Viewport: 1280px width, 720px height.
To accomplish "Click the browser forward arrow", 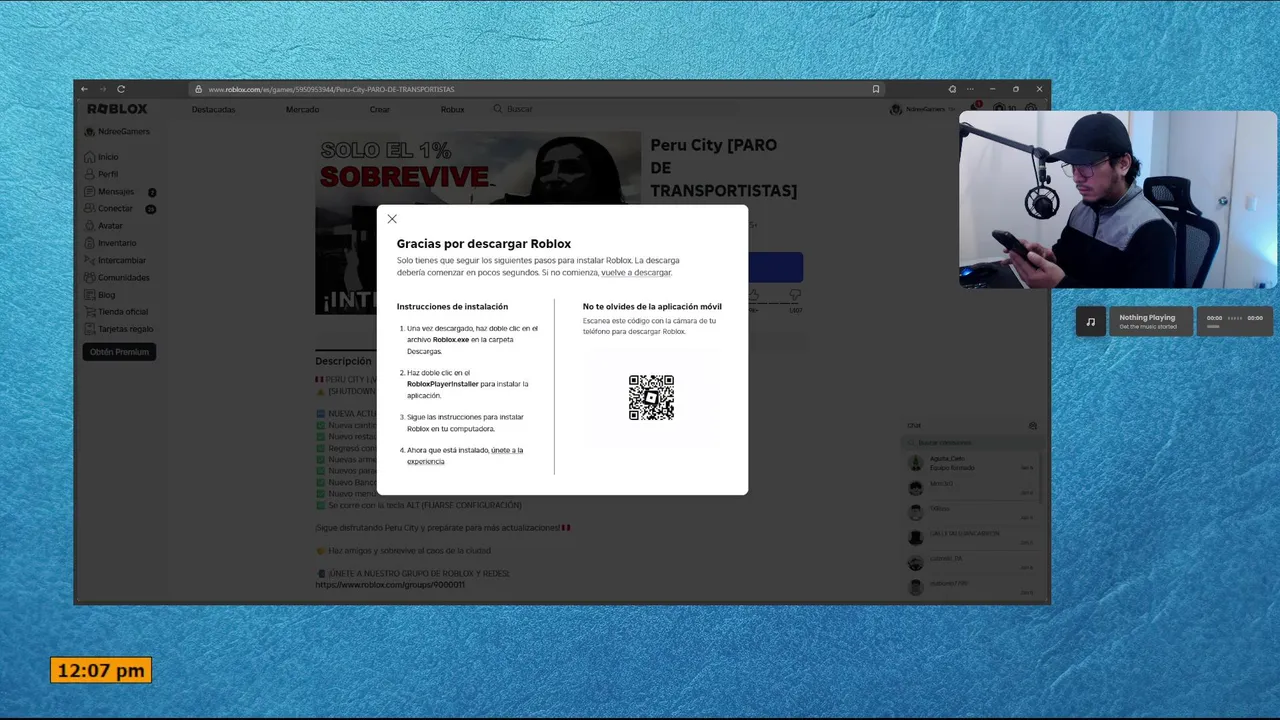I will 102,89.
